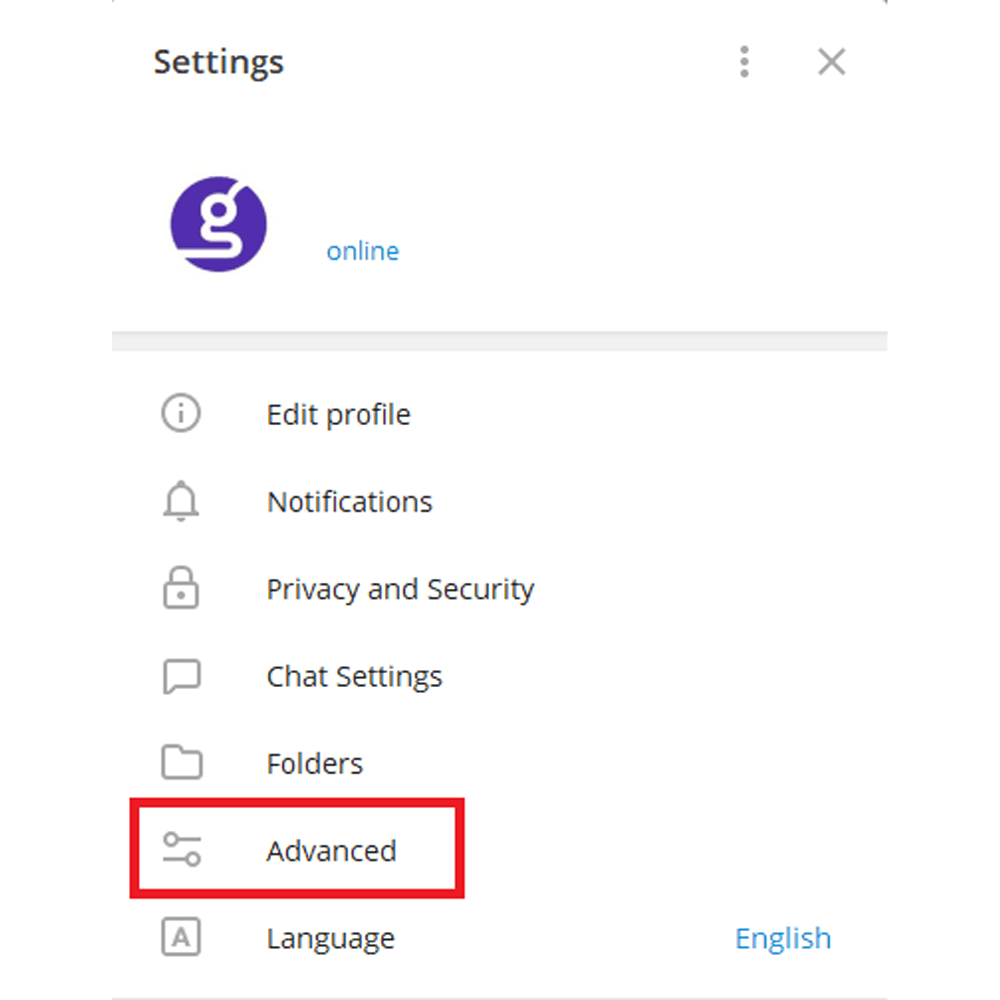Click the purple profile avatar

219,225
